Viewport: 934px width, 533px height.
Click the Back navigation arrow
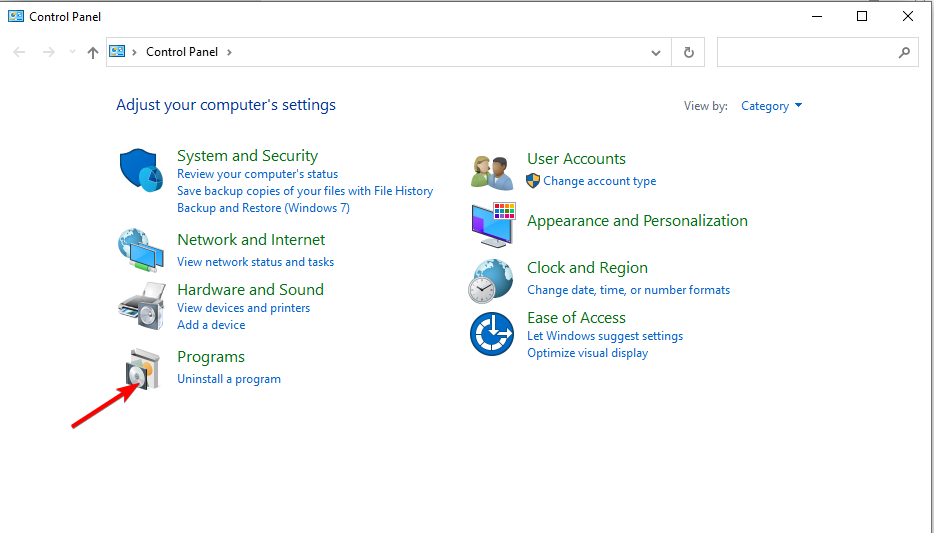coord(19,52)
